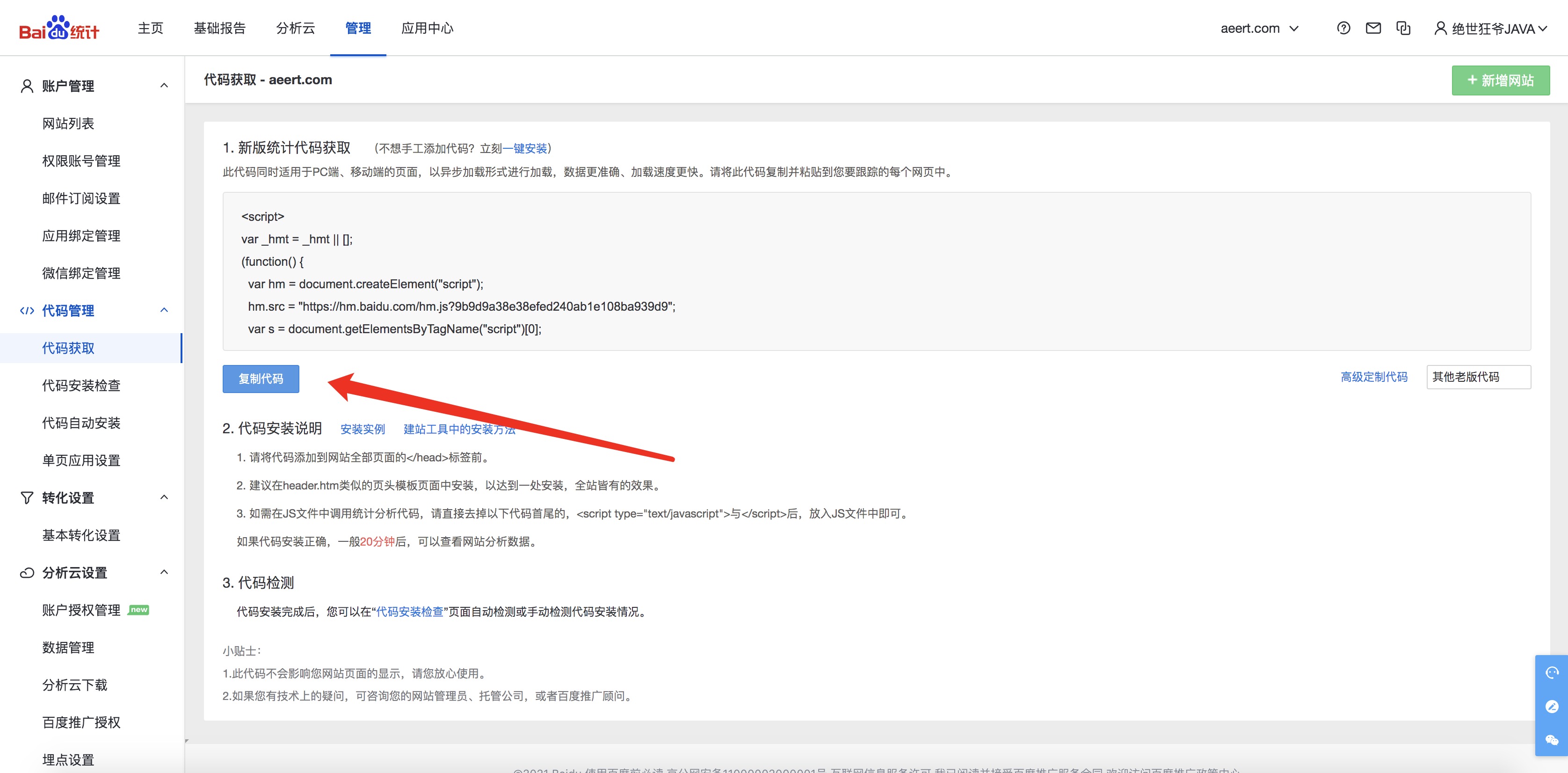Click the user avatar icon for 绝世狂爷JAVA
This screenshot has width=1568, height=773.
coord(1440,29)
